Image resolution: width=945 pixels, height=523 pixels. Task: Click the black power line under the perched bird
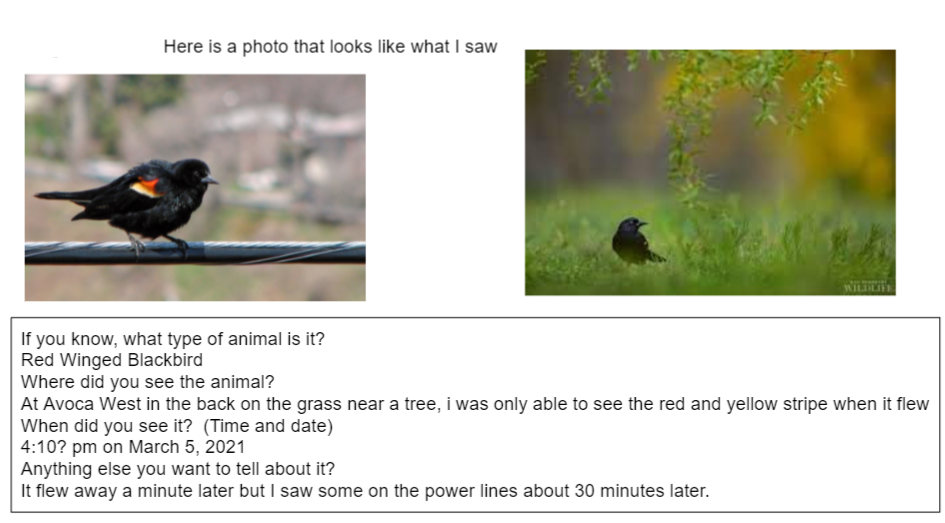click(x=195, y=253)
